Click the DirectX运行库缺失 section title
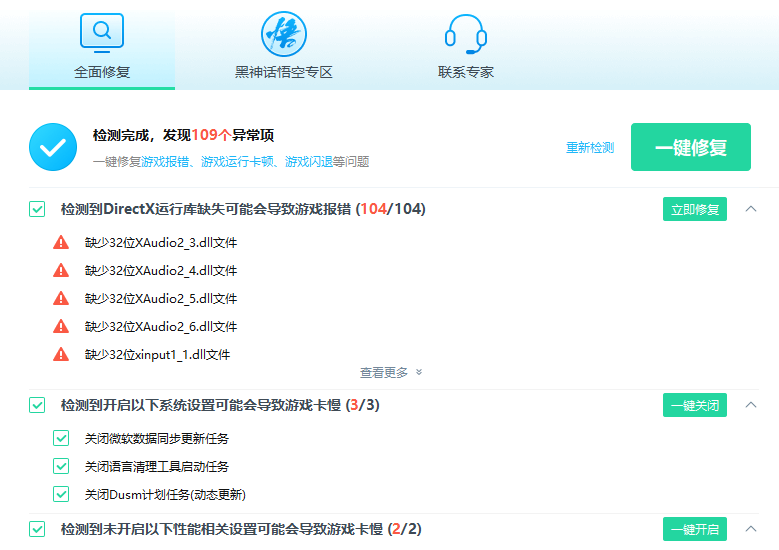The height and width of the screenshot is (550, 779). [243, 209]
